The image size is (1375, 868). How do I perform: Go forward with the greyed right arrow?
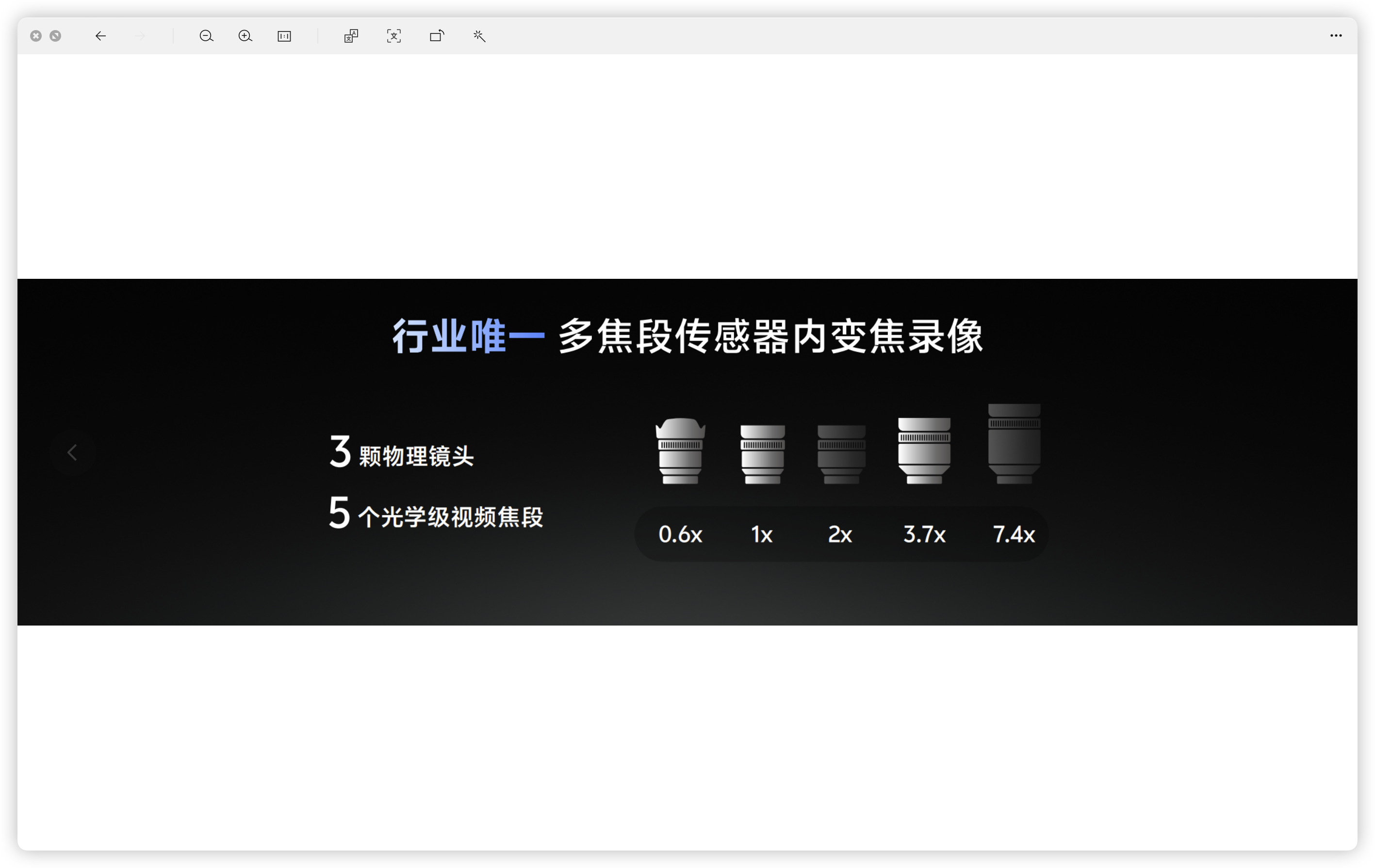[140, 36]
